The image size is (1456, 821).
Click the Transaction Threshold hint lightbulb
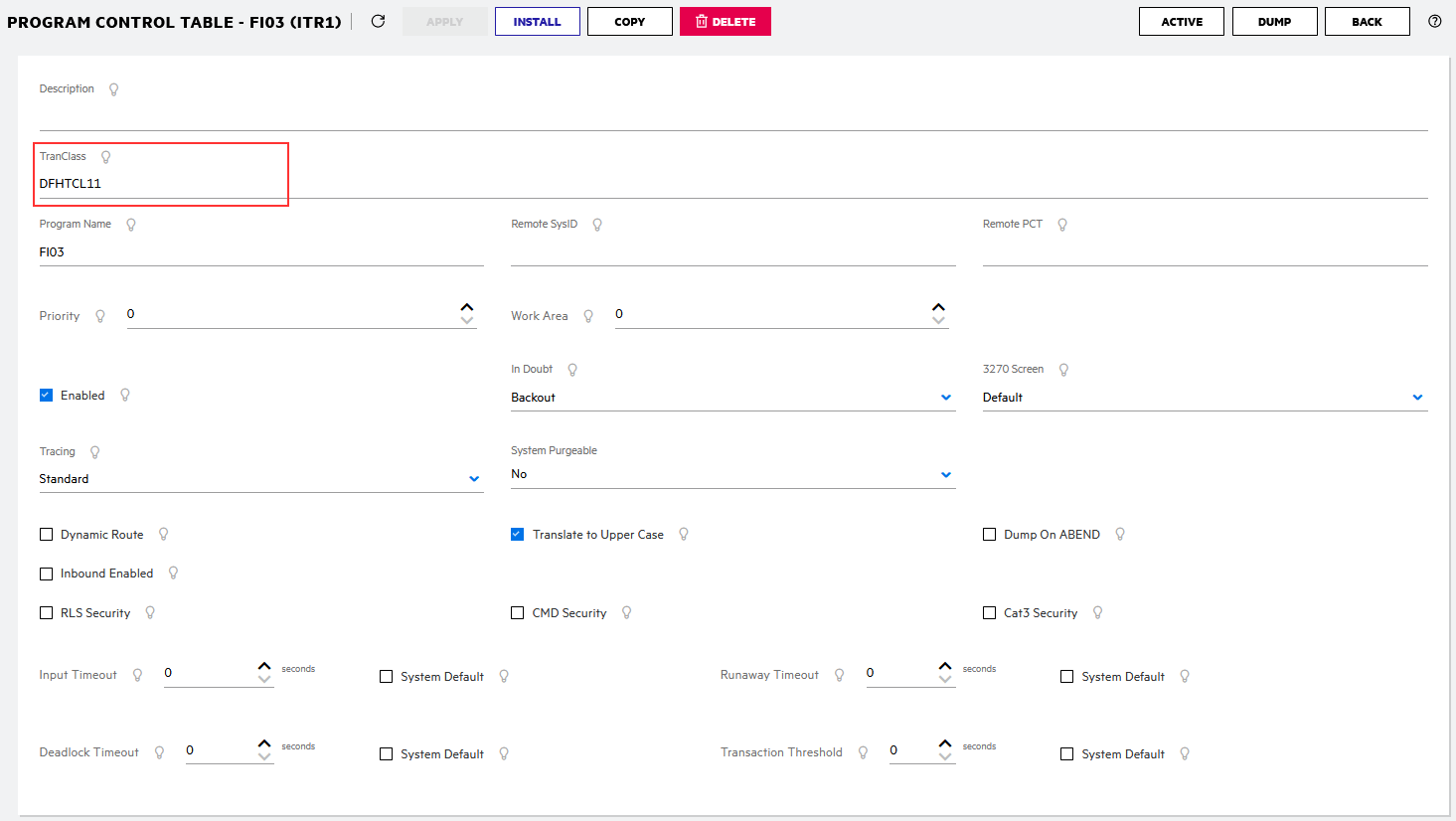pyautogui.click(x=863, y=752)
